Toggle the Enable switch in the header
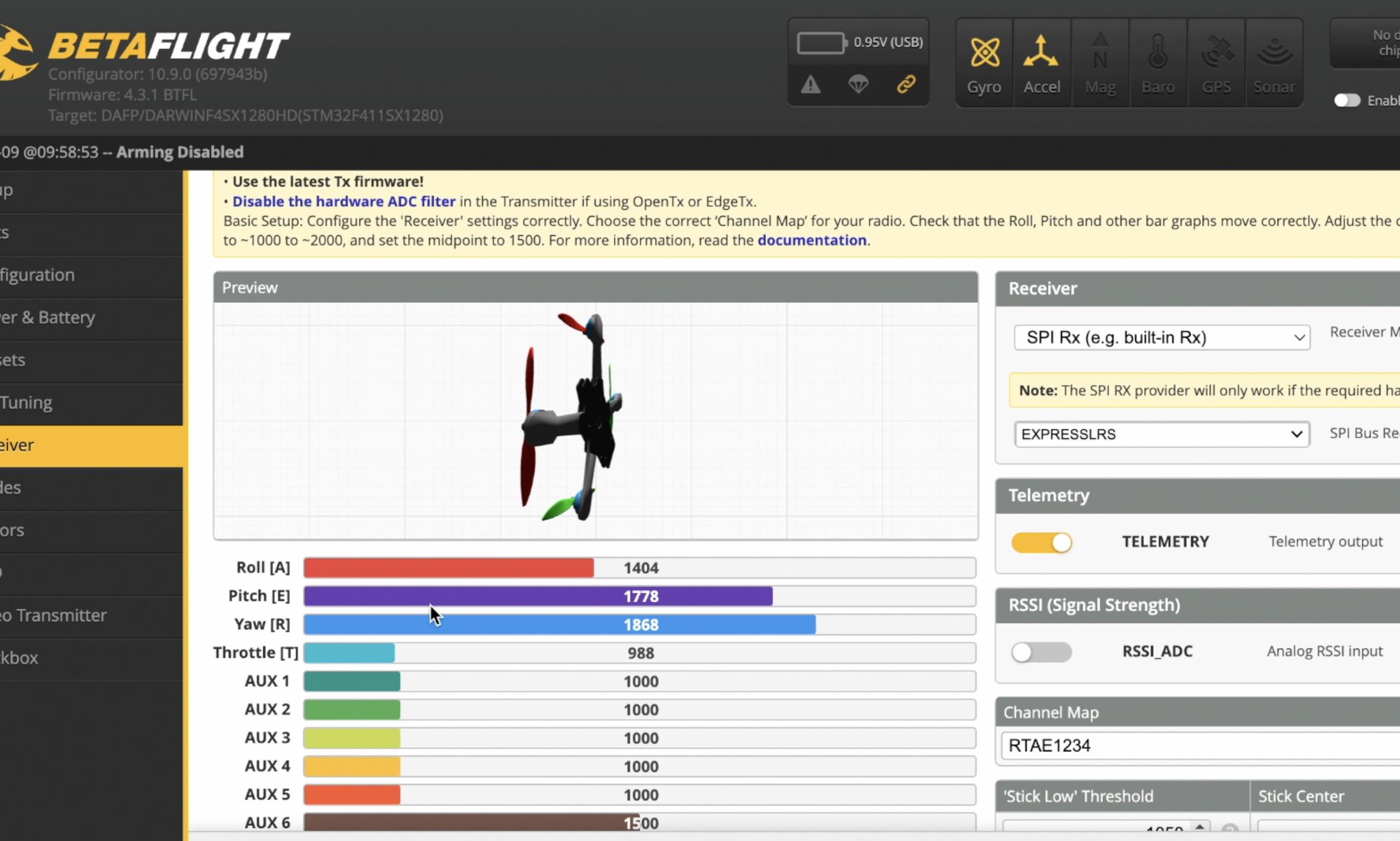Screen dimensions: 1400x841 [1347, 100]
